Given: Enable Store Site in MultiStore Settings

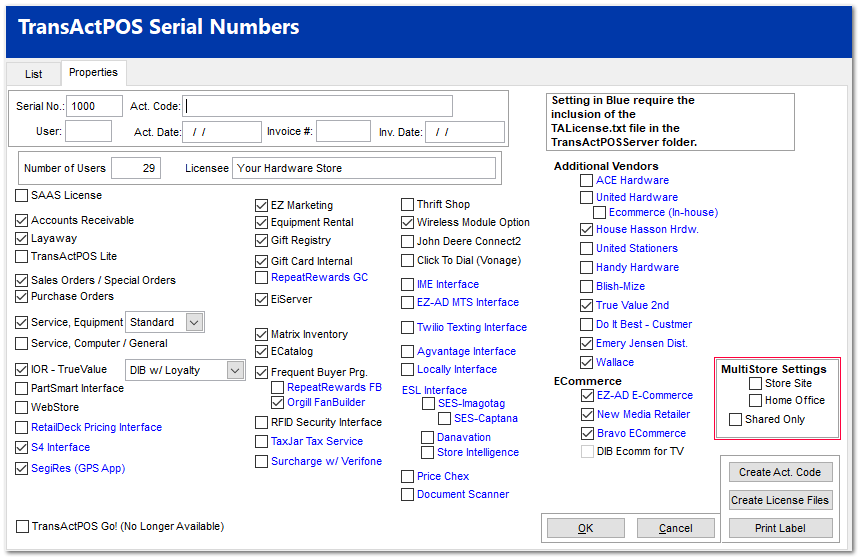Looking at the screenshot, I should tap(756, 383).
